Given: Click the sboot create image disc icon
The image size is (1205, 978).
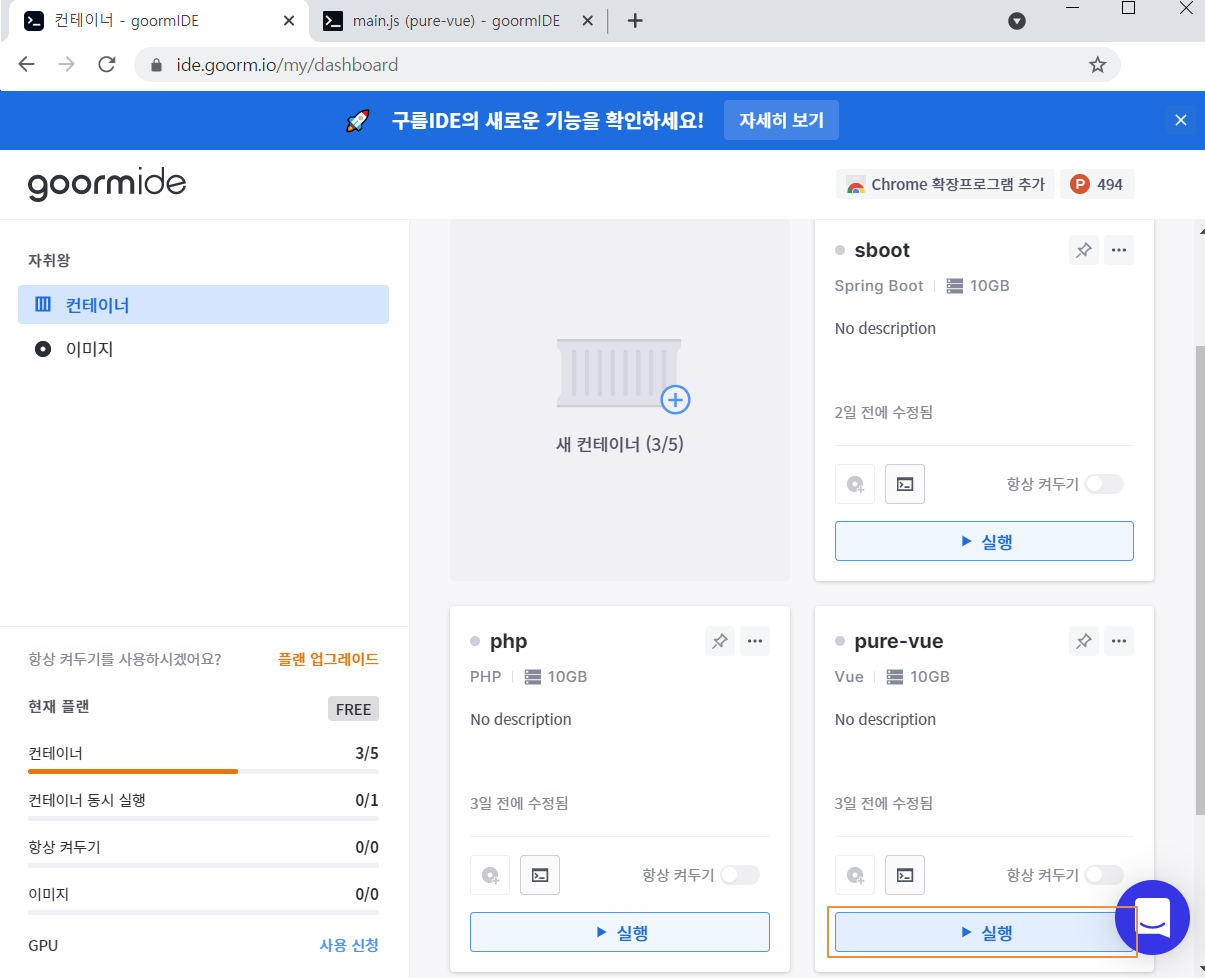Looking at the screenshot, I should pyautogui.click(x=855, y=484).
